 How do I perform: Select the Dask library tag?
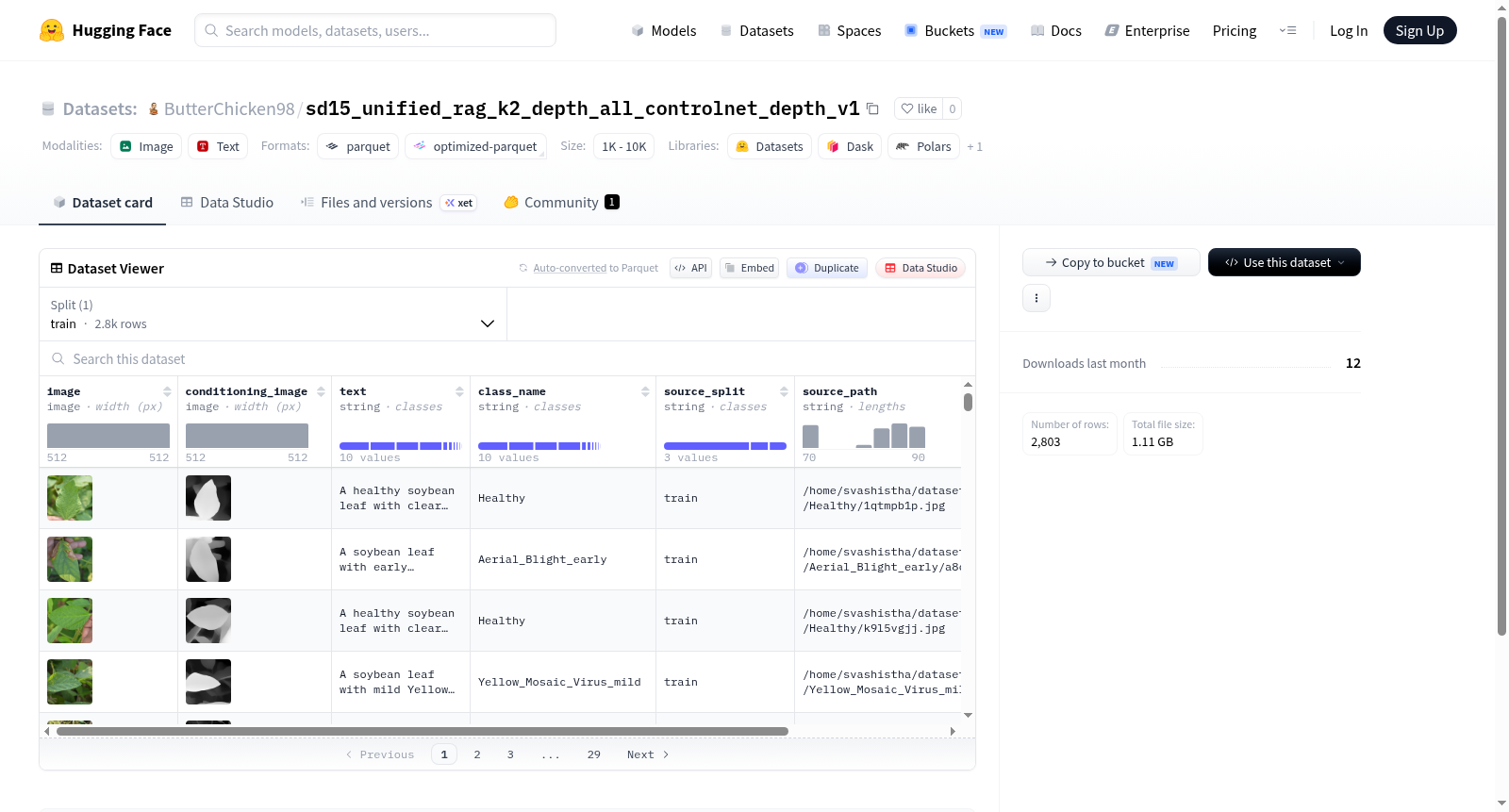[850, 146]
